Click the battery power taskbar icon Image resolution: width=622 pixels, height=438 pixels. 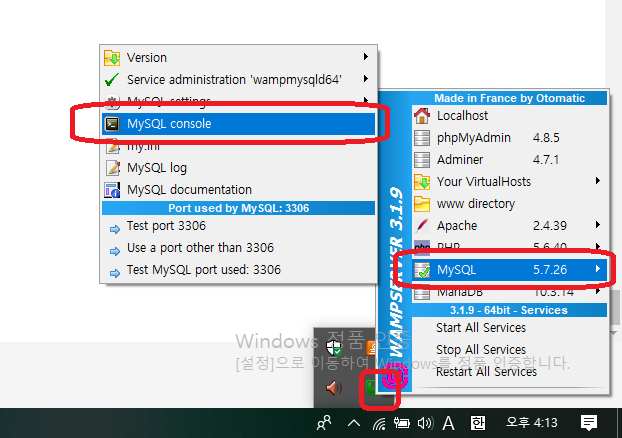(x=401, y=423)
